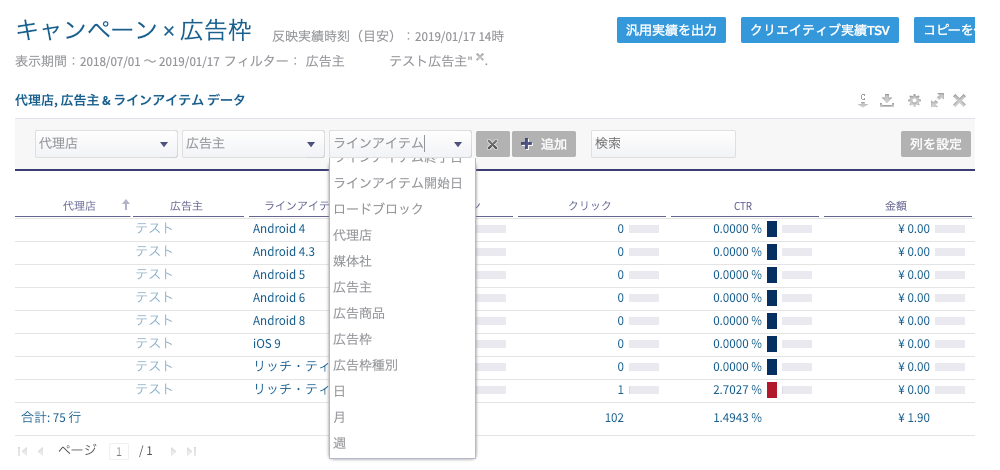Open the Android 4 line item link
1000x470 pixels.
click(279, 228)
